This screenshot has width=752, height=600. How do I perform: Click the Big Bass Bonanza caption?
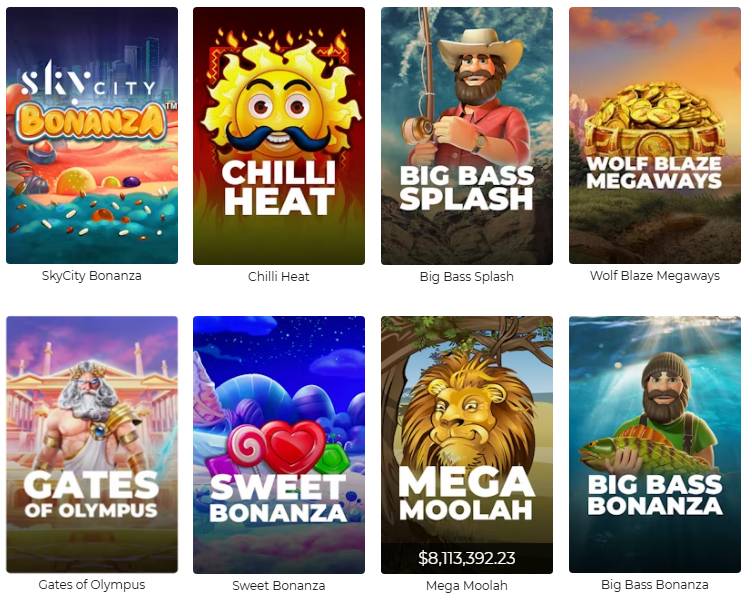click(x=655, y=585)
